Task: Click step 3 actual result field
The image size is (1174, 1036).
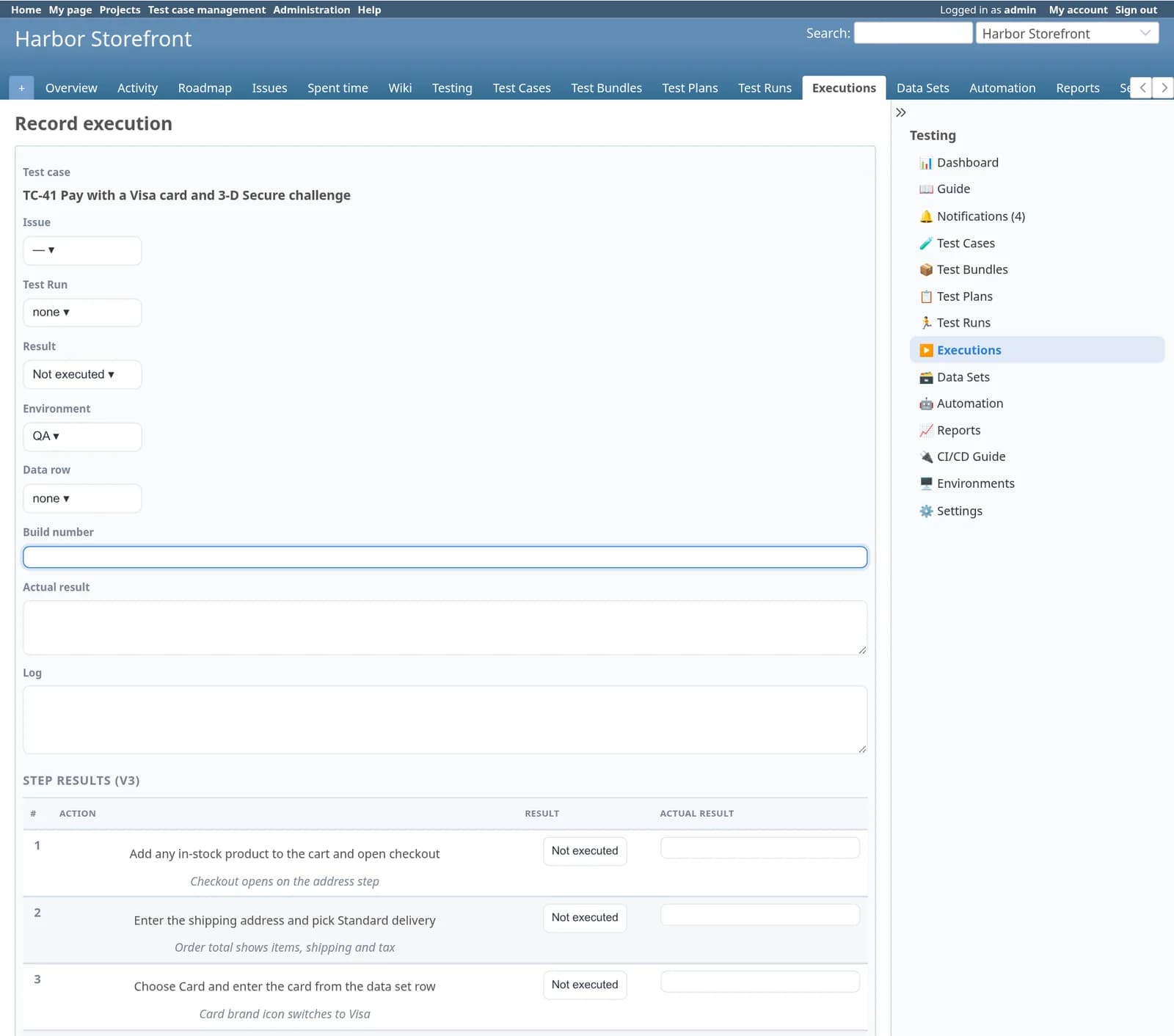Action: pyautogui.click(x=760, y=982)
